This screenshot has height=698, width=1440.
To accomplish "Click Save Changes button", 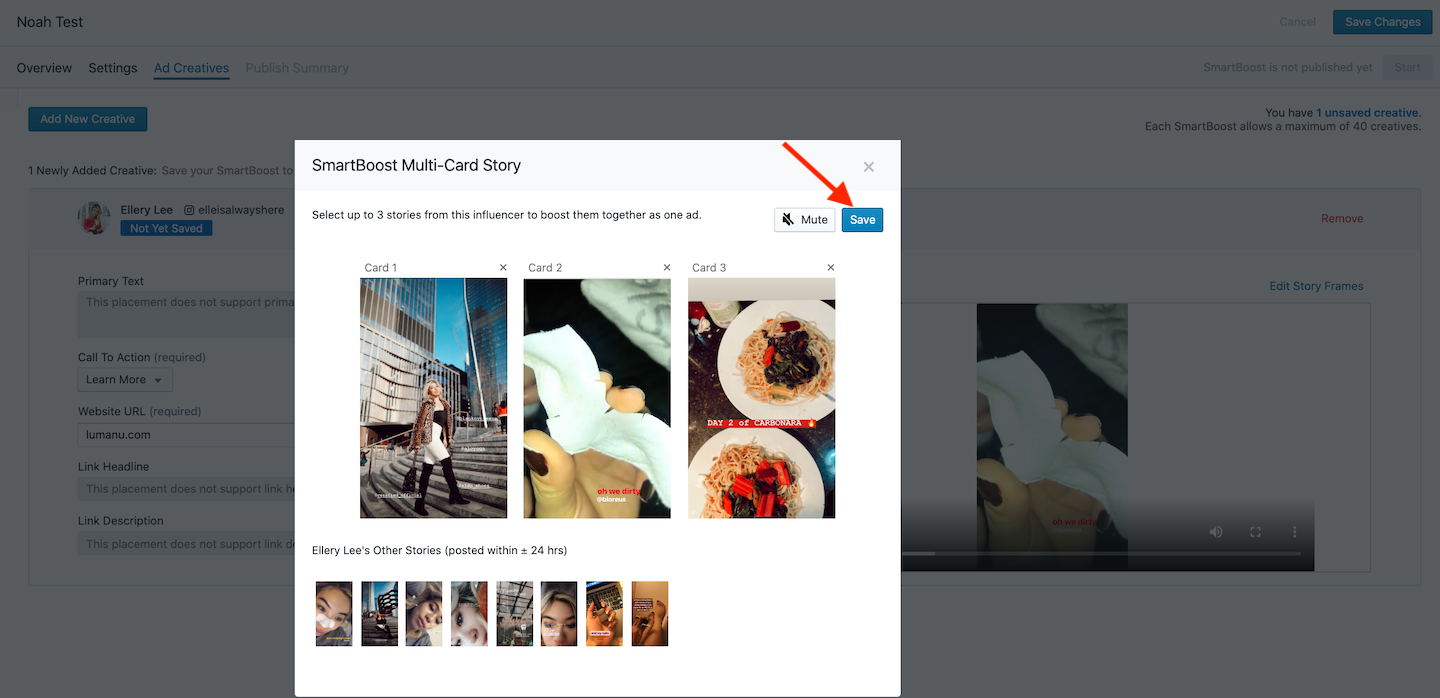I will (x=1382, y=22).
